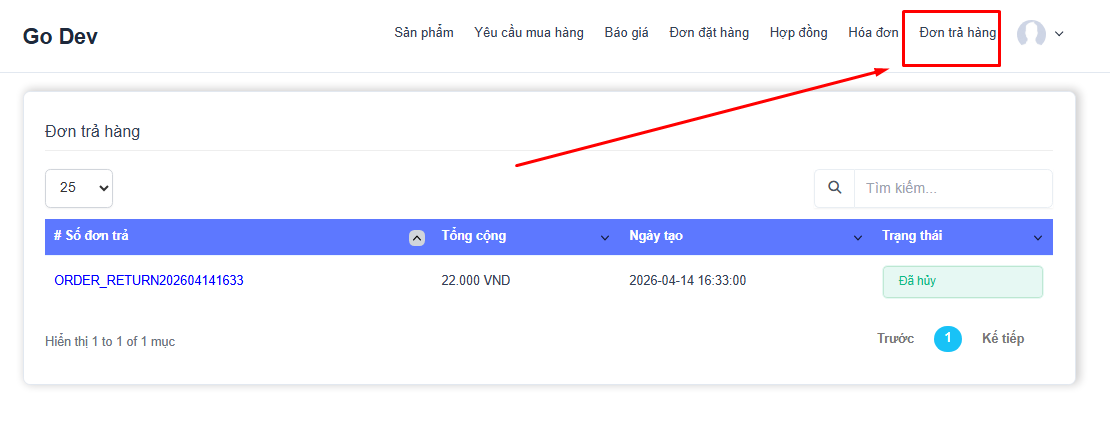Viewport: 1110px width, 428px height.
Task: Focus the Tìm kiếm search field
Action: tap(950, 188)
